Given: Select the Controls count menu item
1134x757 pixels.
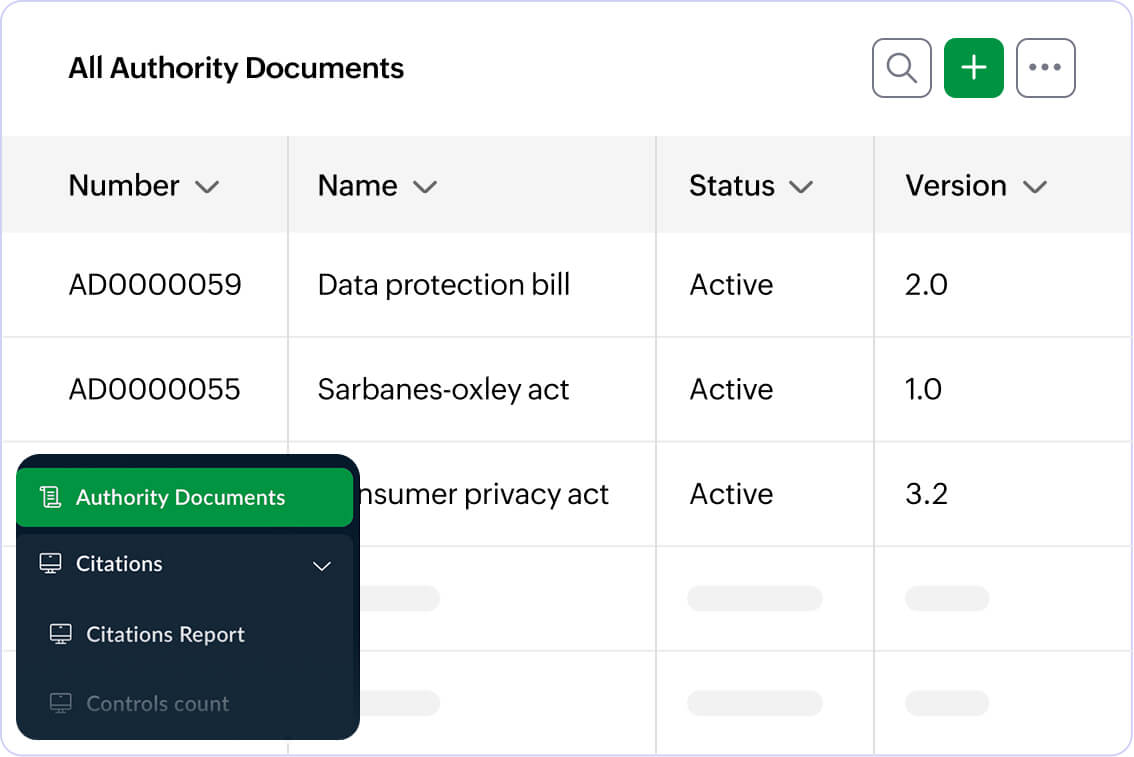Looking at the screenshot, I should coord(158,704).
